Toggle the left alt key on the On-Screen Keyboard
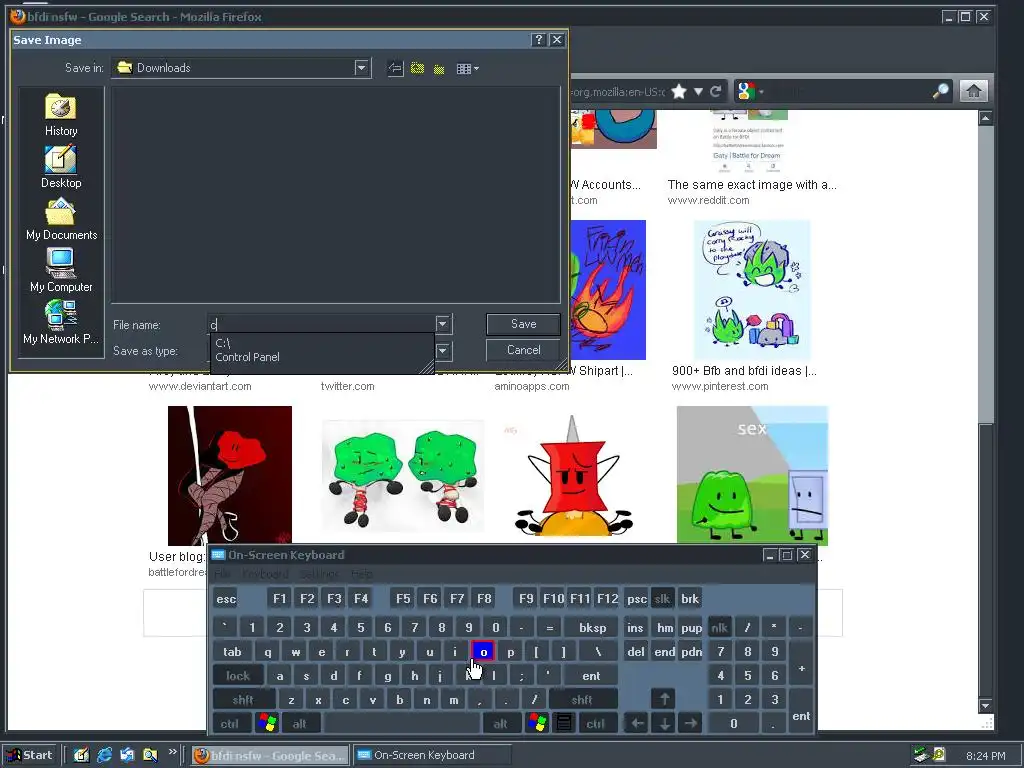 [299, 724]
